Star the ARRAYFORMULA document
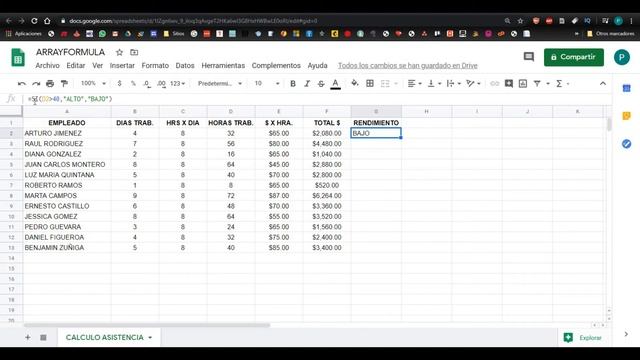 [x=119, y=52]
